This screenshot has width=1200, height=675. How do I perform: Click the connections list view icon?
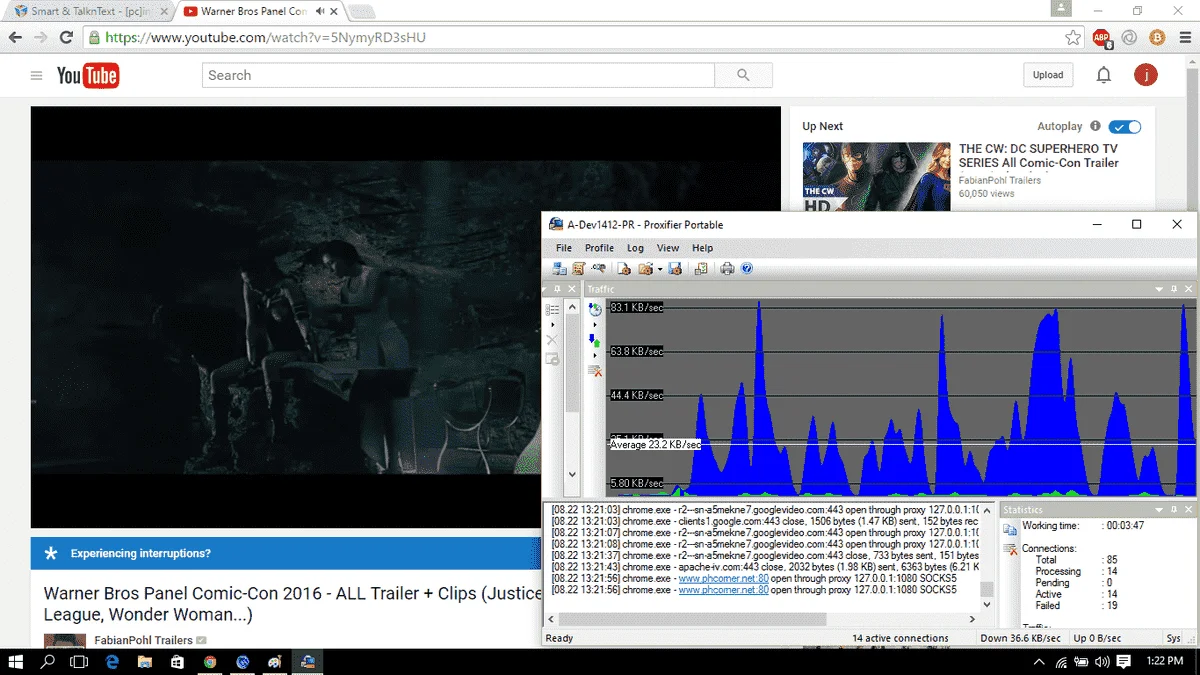coord(552,309)
